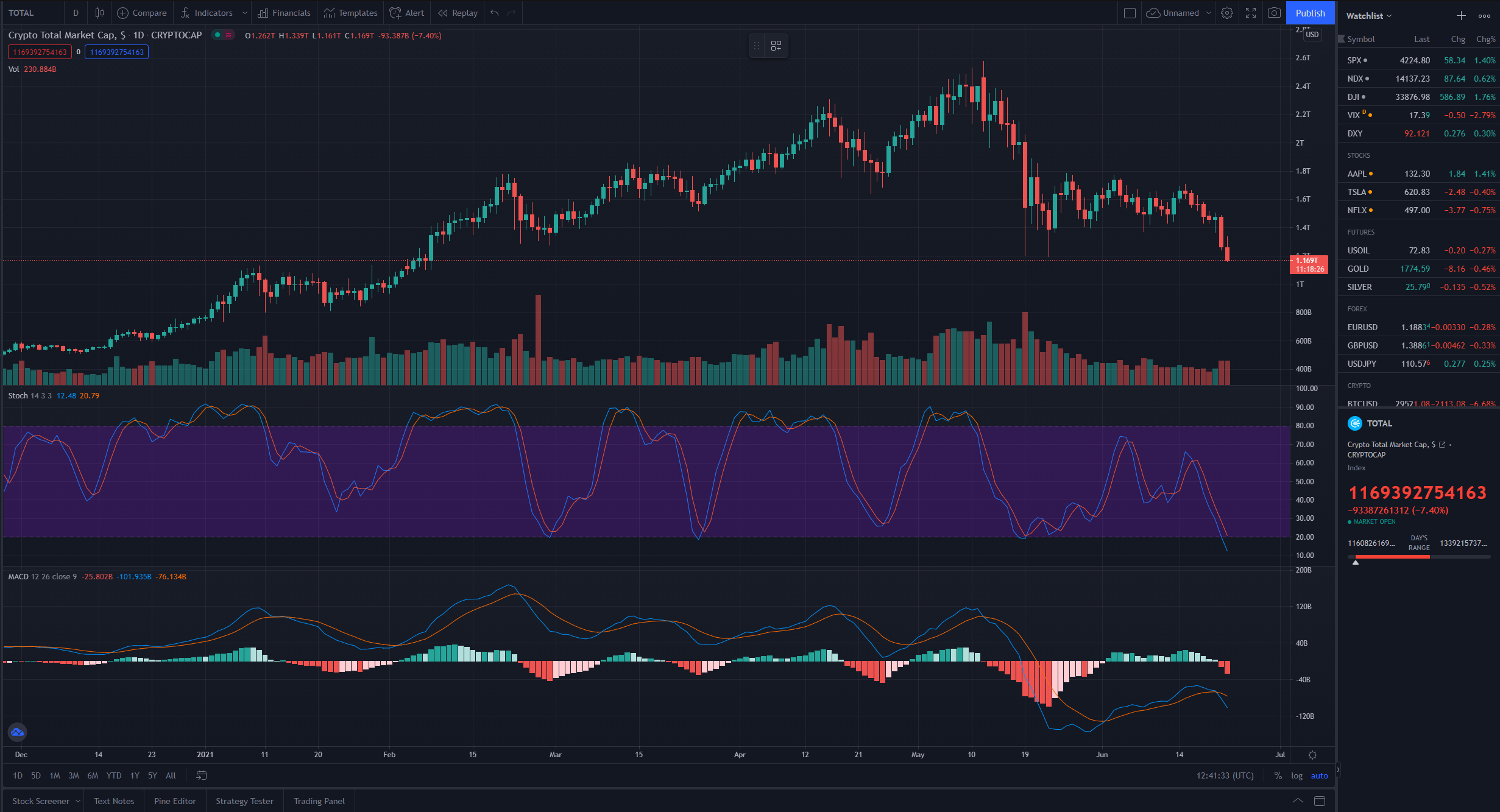Select the SPX watchlist row
Image resolution: width=1500 pixels, height=812 pixels.
coord(1418,60)
